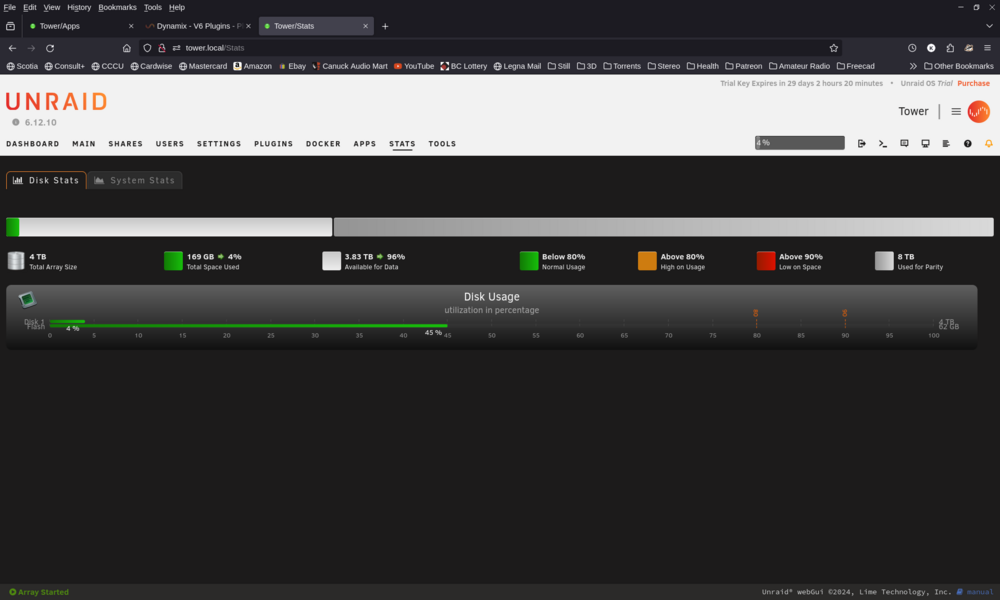Switch to the System Stats tab
1000x600 pixels.
135,180
